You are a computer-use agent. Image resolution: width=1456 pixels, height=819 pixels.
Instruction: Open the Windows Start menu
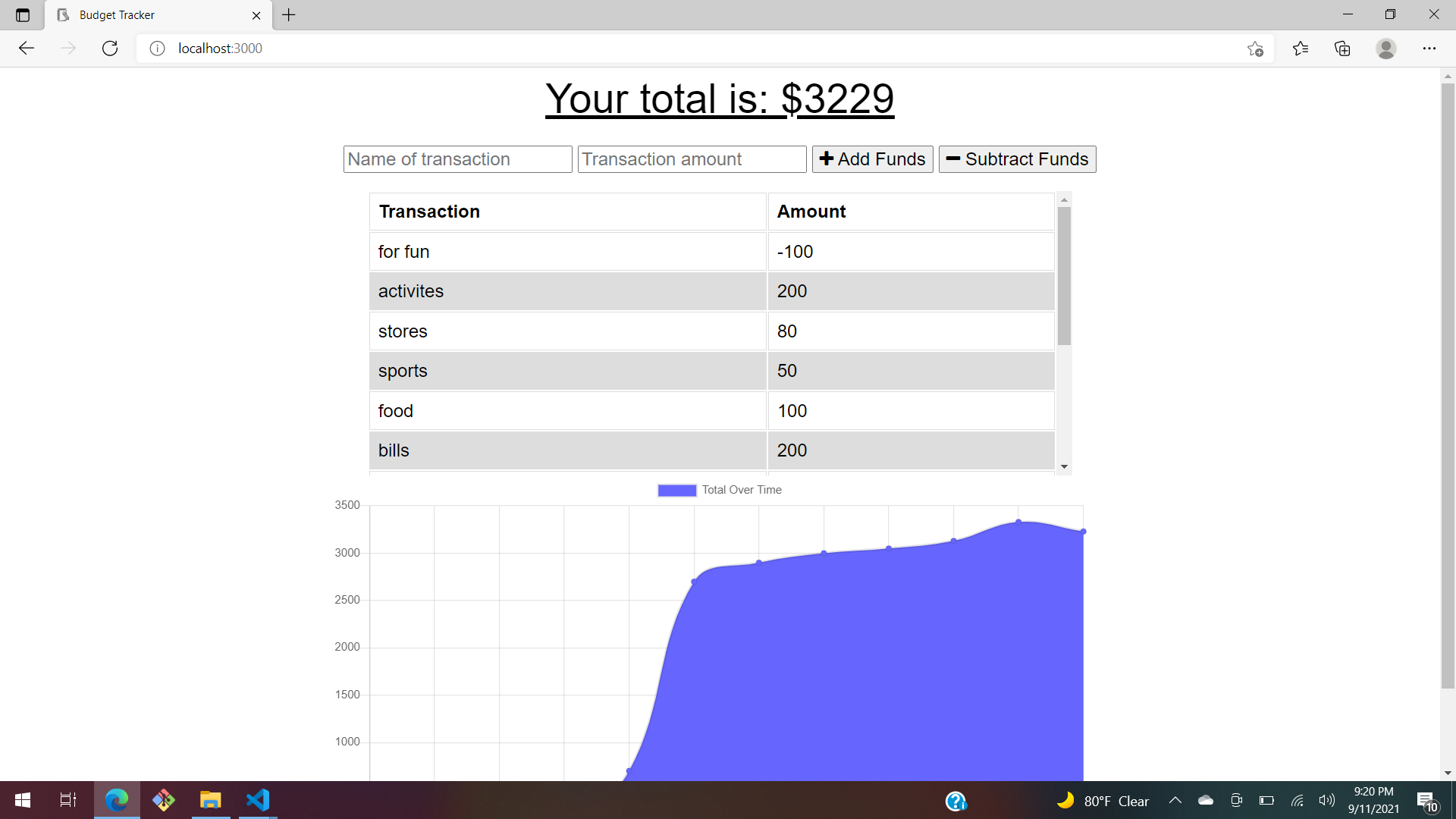click(x=22, y=800)
